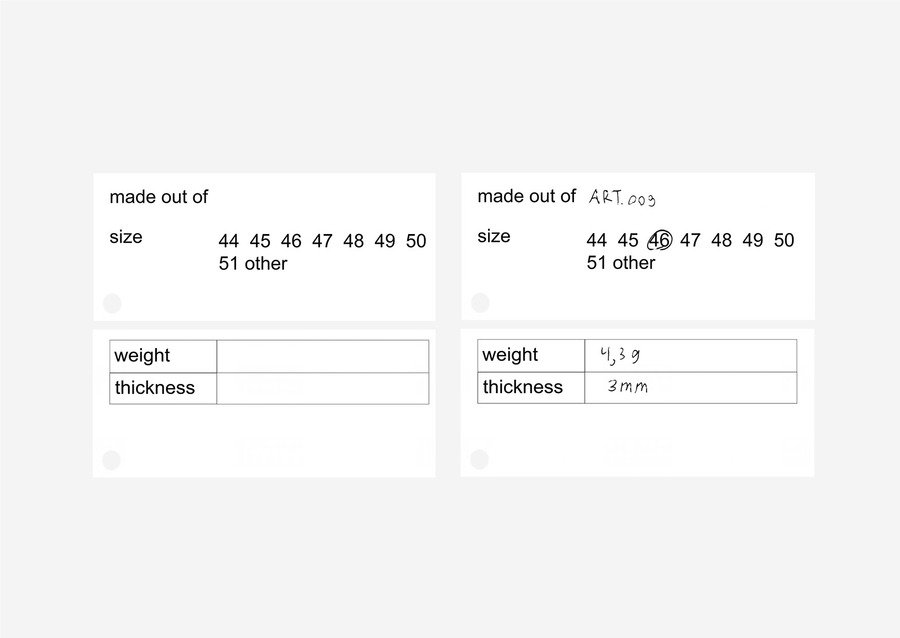Choose size 47 on the blank left card

[x=322, y=241]
